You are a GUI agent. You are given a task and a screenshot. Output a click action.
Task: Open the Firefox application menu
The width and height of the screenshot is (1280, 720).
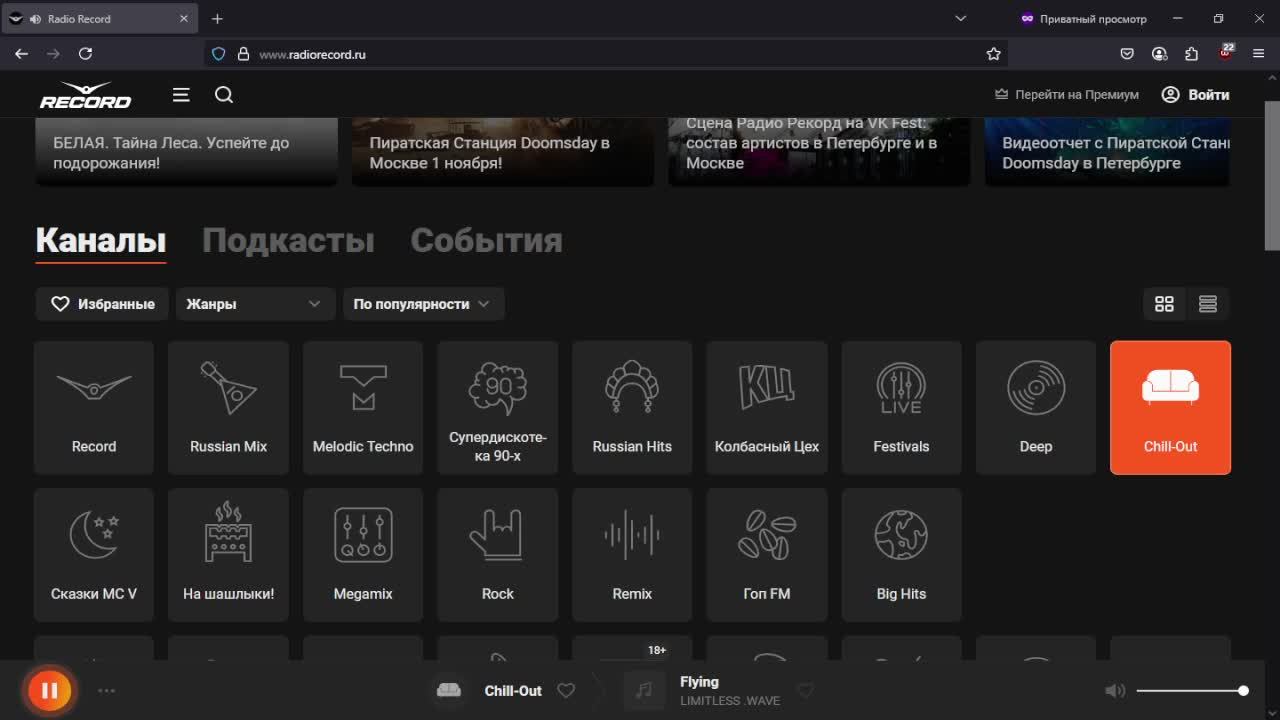[1258, 54]
